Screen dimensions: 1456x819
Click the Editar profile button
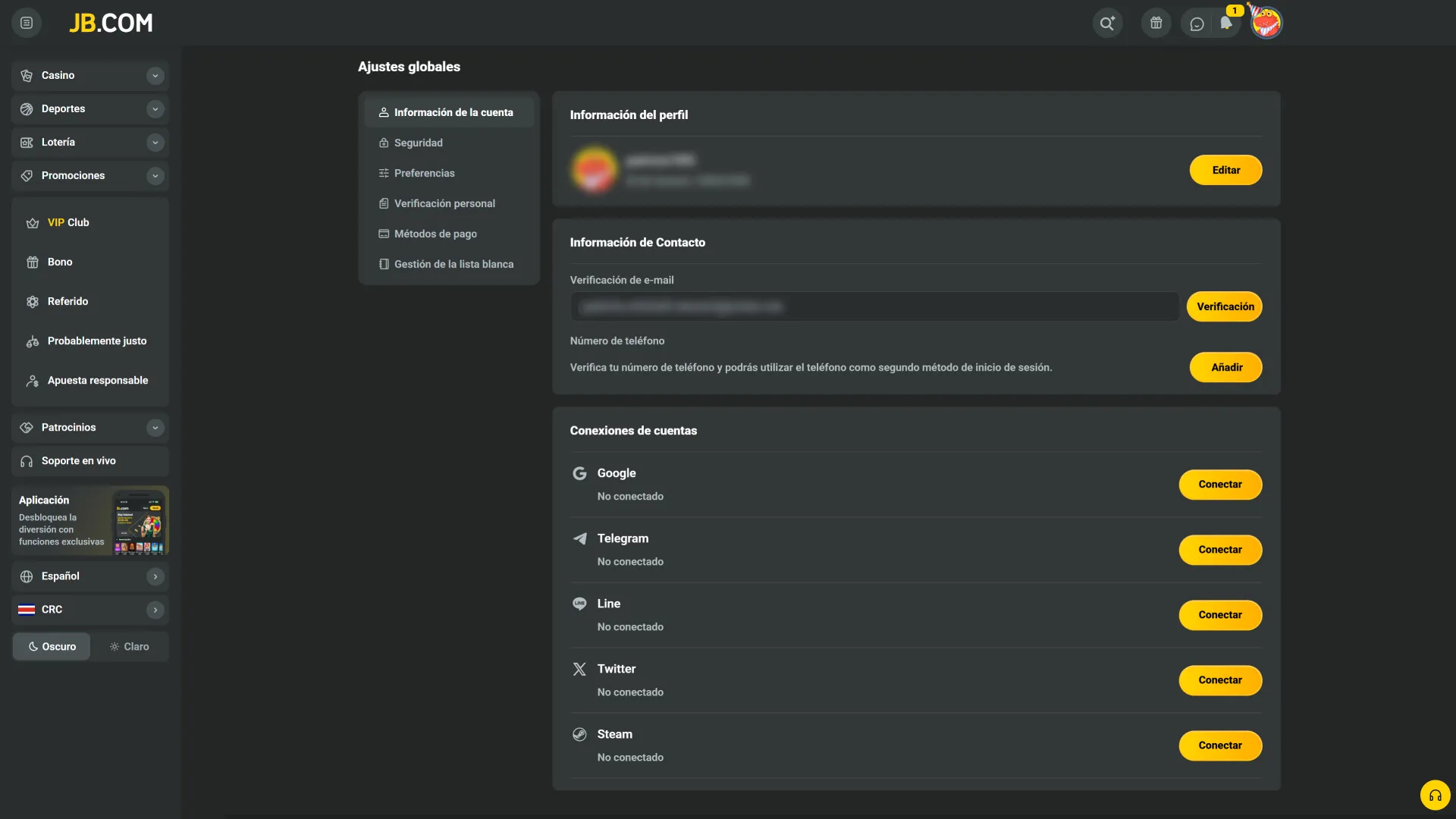(x=1225, y=170)
